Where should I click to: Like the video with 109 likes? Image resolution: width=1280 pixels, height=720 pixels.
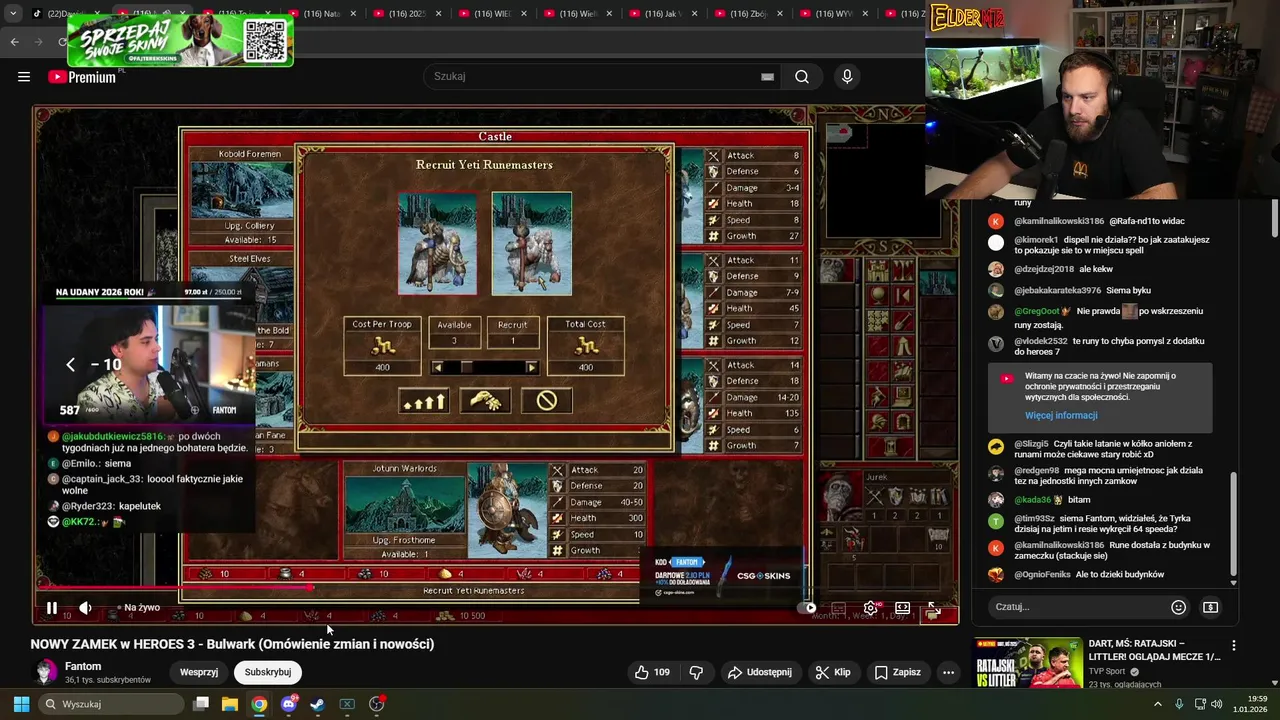click(651, 672)
